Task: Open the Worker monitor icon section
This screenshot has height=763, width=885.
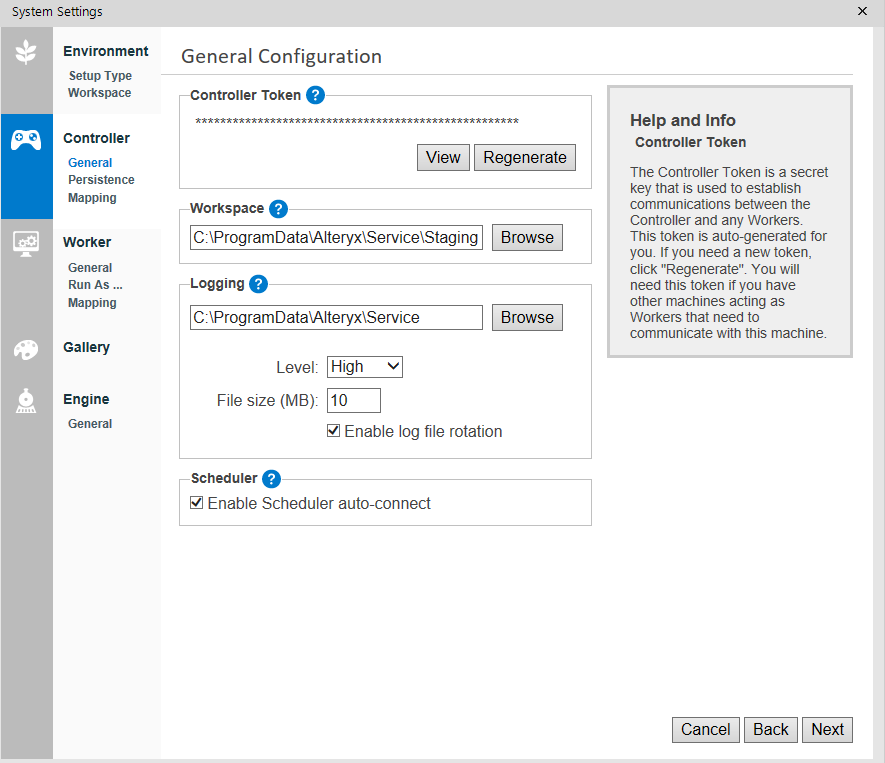Action: pyautogui.click(x=26, y=244)
